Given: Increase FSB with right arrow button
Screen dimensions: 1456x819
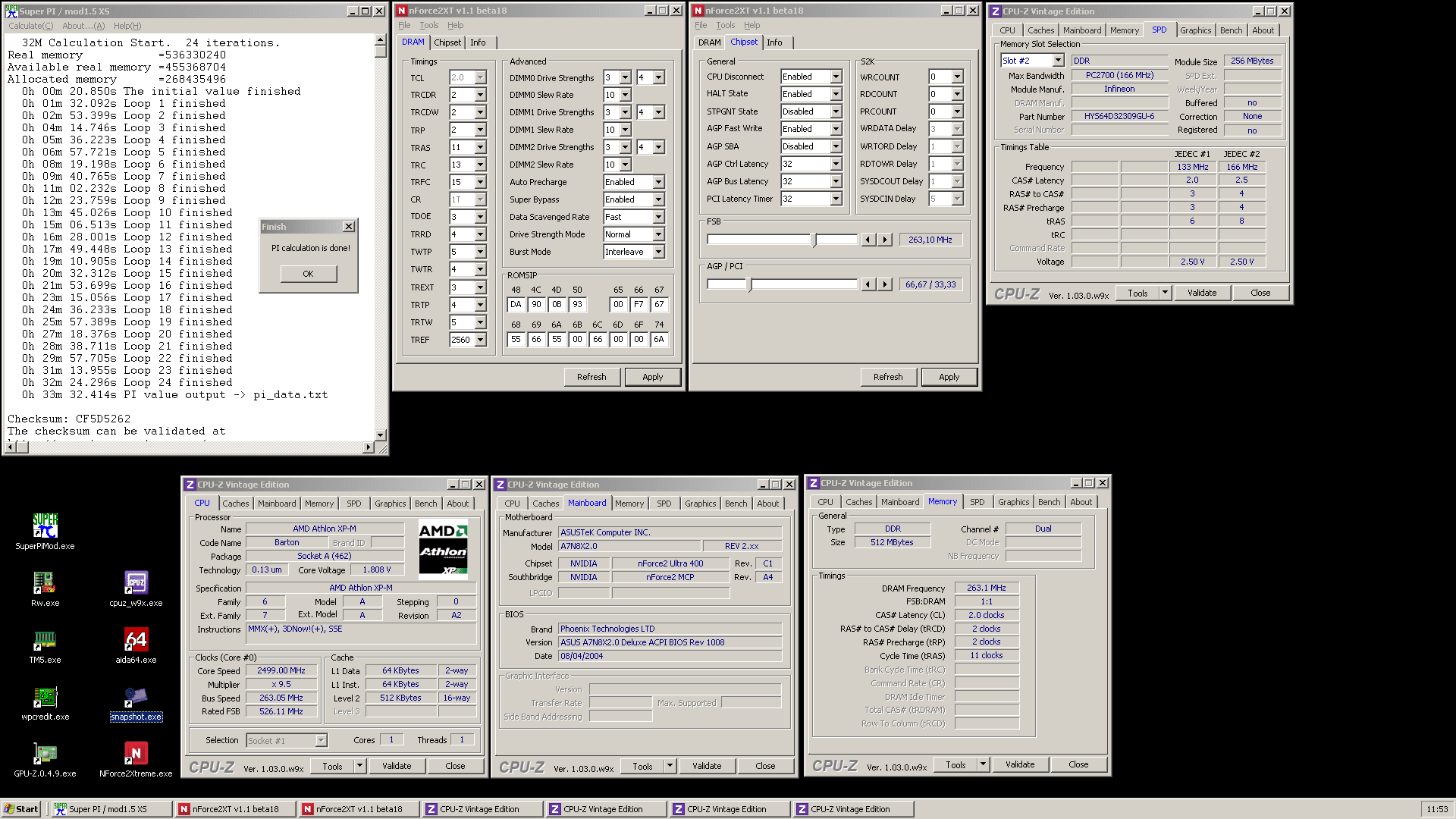Looking at the screenshot, I should (885, 240).
